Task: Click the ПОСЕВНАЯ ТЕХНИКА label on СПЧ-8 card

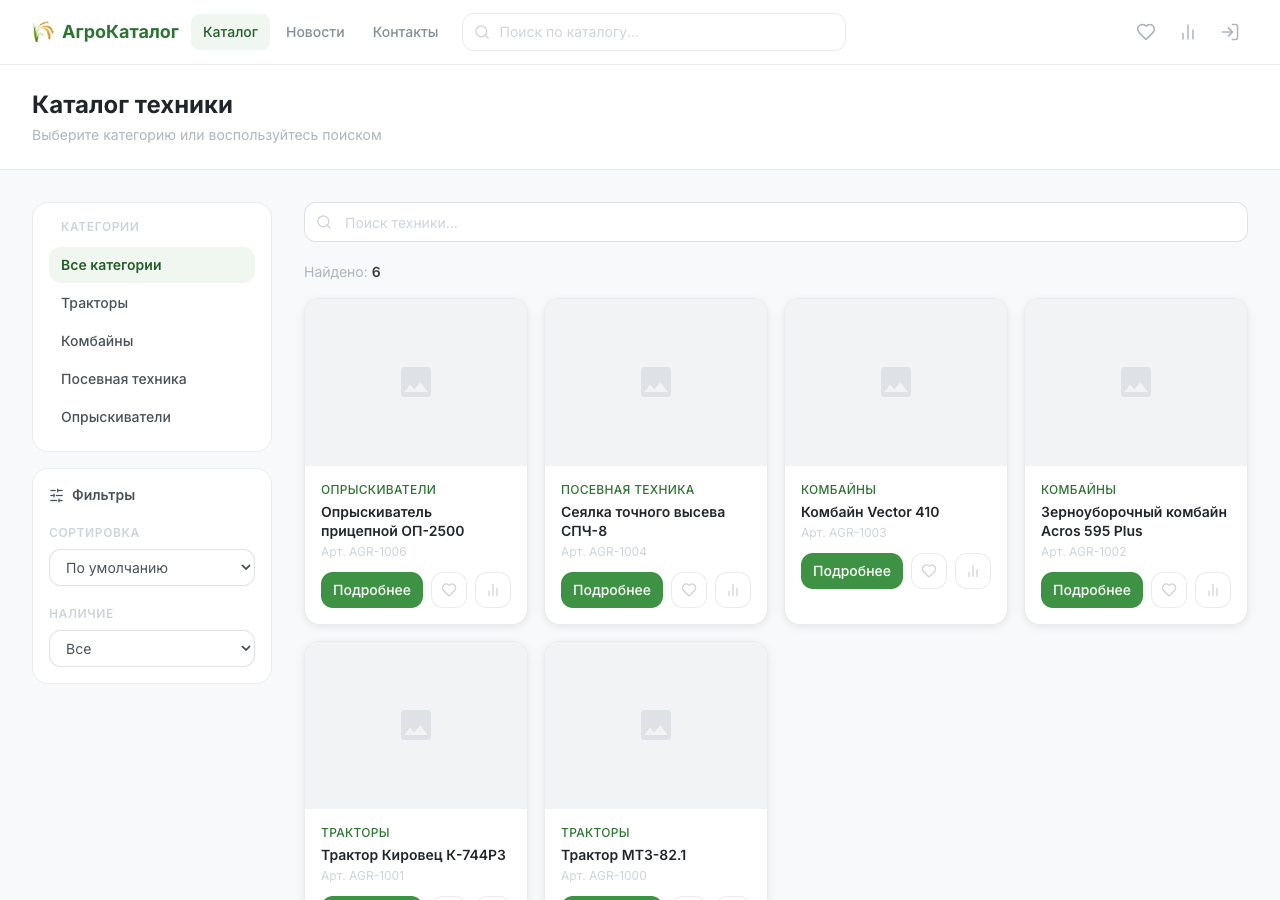Action: point(627,490)
